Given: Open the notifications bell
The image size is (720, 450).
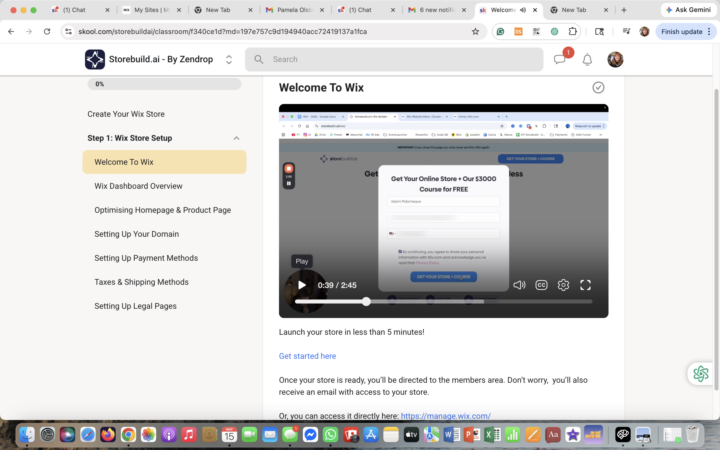Looking at the screenshot, I should pos(587,60).
